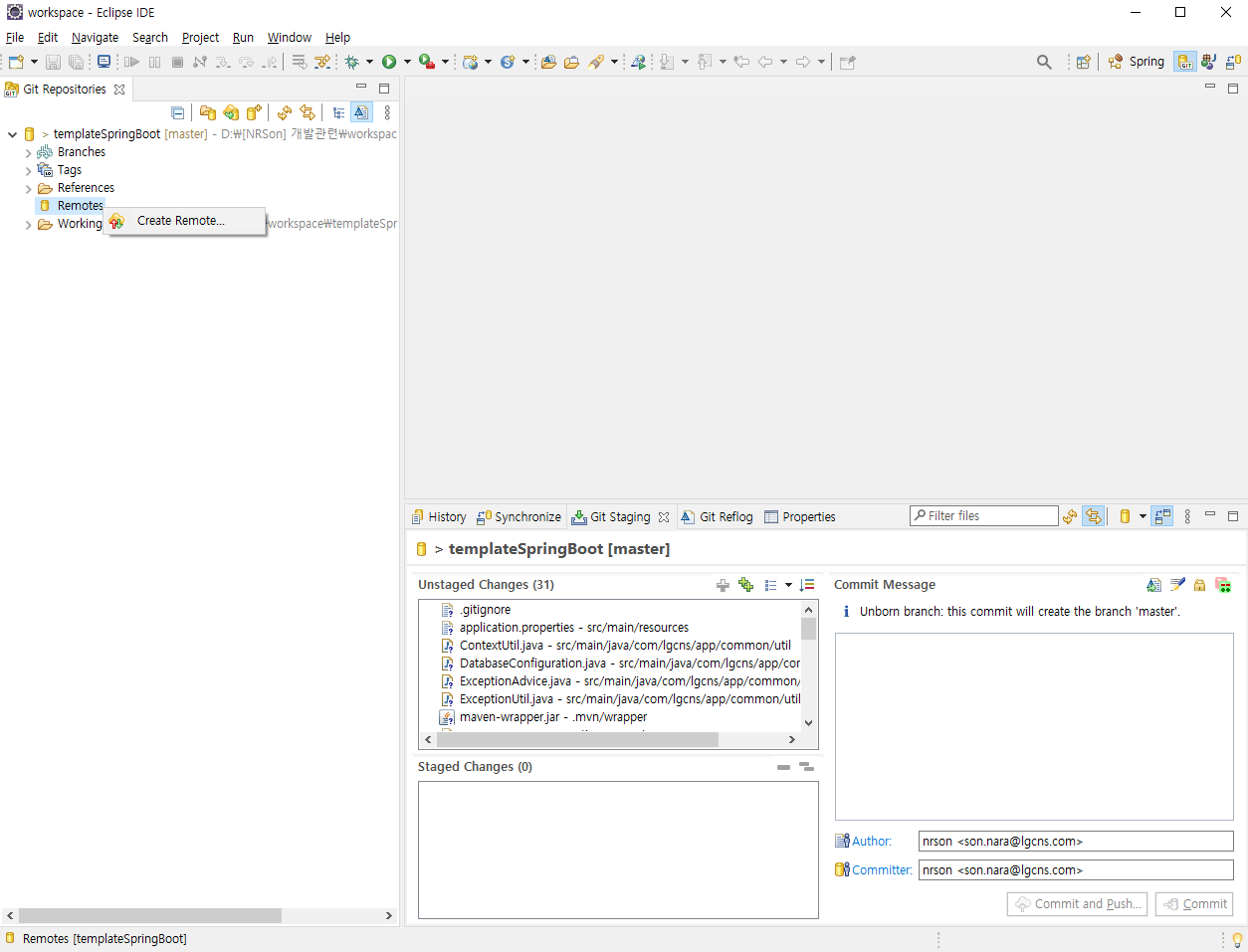Screen dimensions: 1248x952
Task: Refresh the Git Repositories view
Action: tap(284, 111)
